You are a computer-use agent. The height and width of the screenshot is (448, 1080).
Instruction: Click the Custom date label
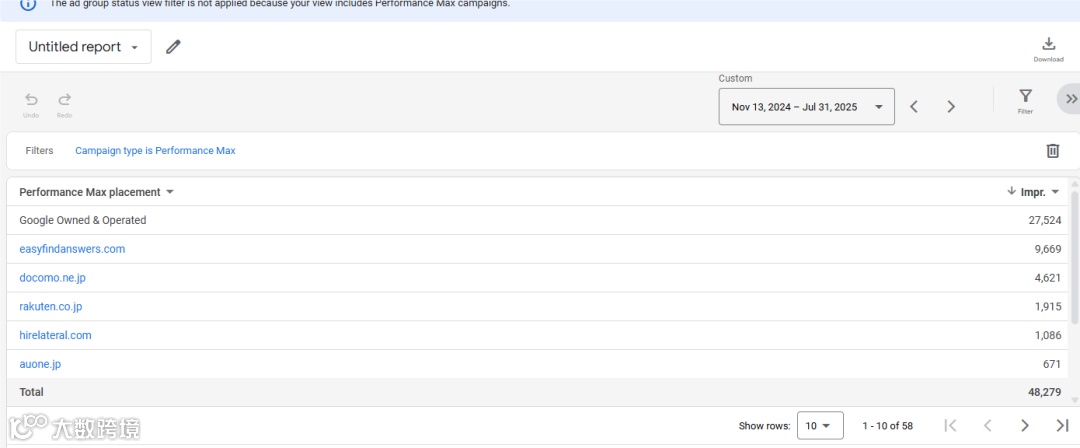pyautogui.click(x=735, y=79)
